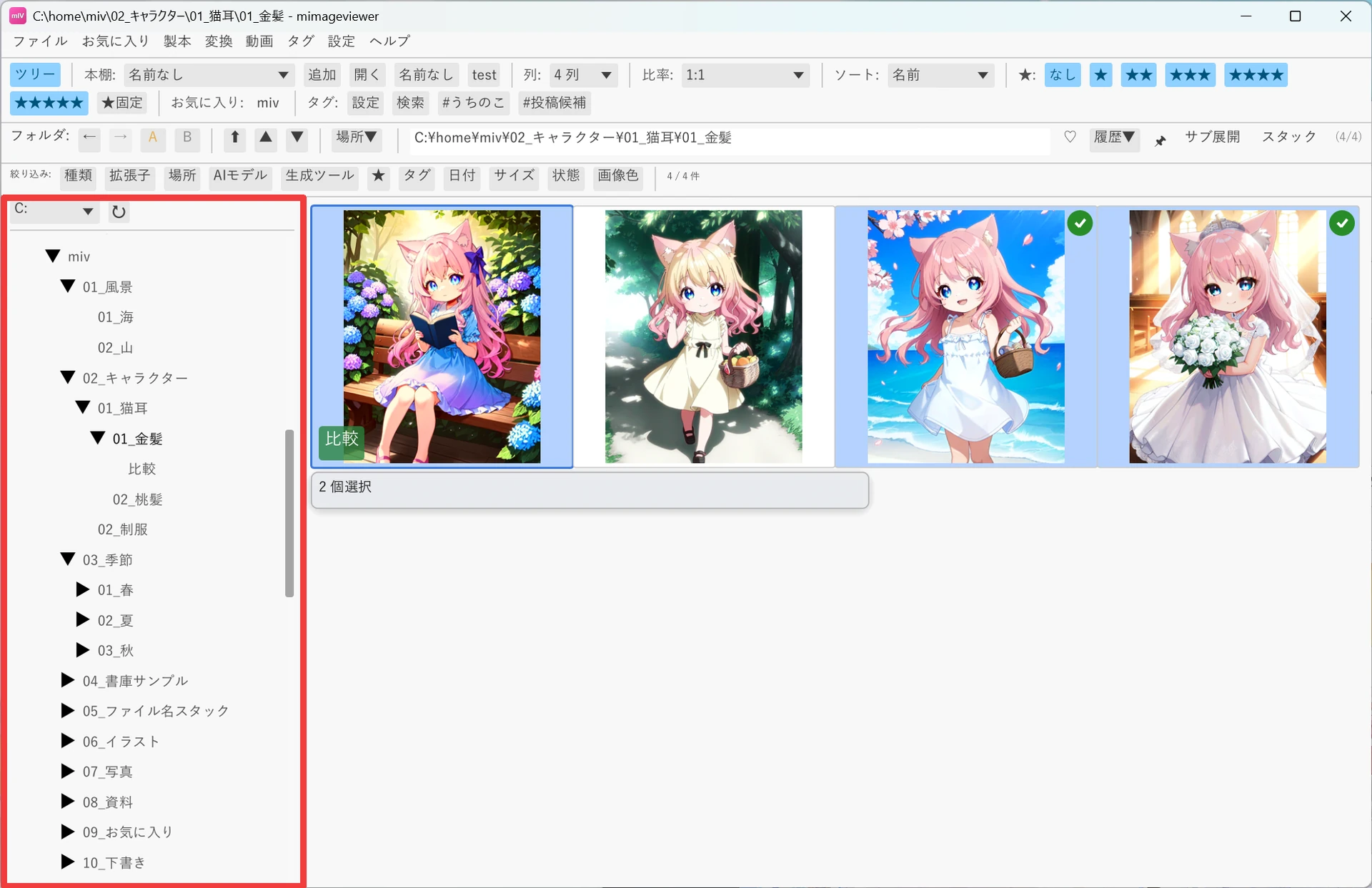Open the 列 4列 dropdown
1372x888 pixels.
tap(583, 75)
